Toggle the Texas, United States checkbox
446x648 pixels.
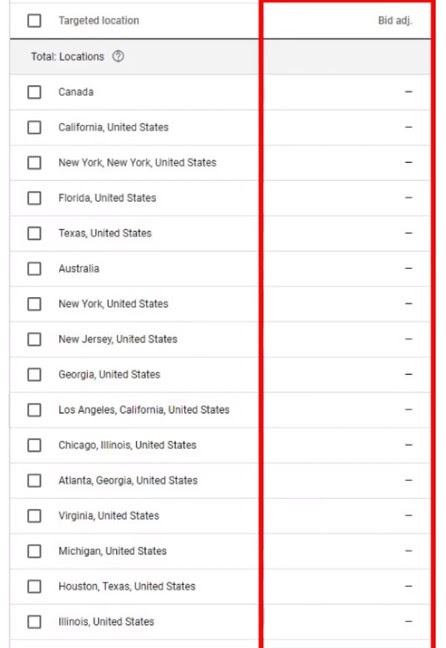point(34,233)
